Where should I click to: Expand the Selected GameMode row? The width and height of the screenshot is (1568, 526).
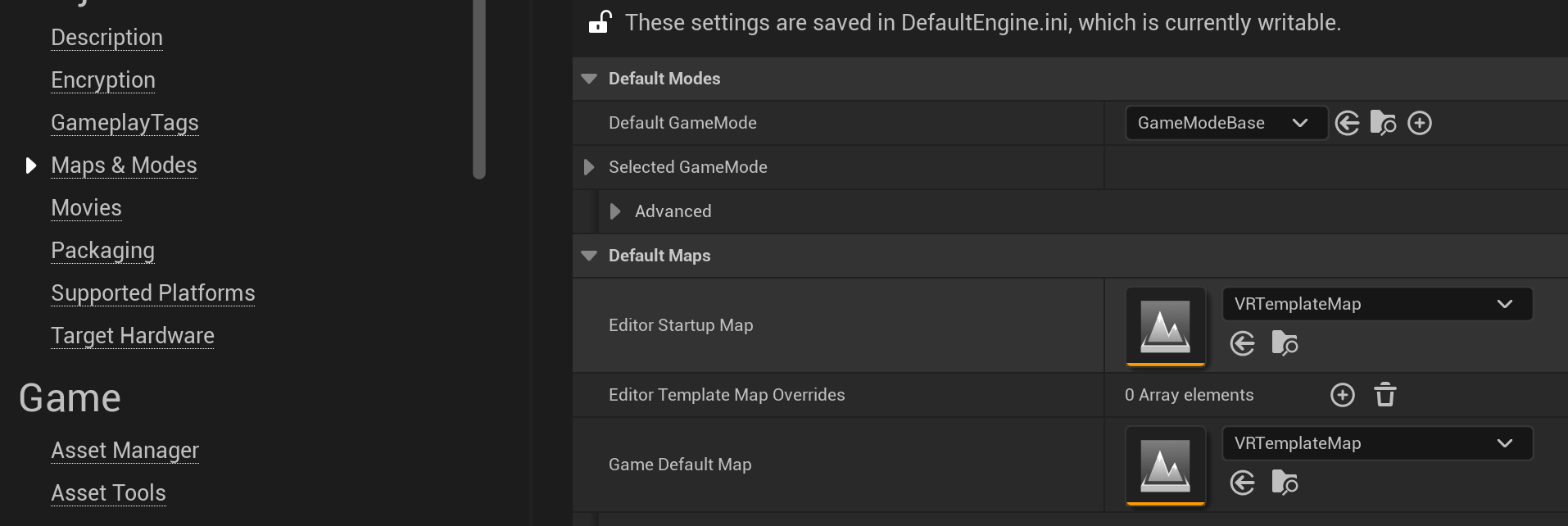pos(589,167)
